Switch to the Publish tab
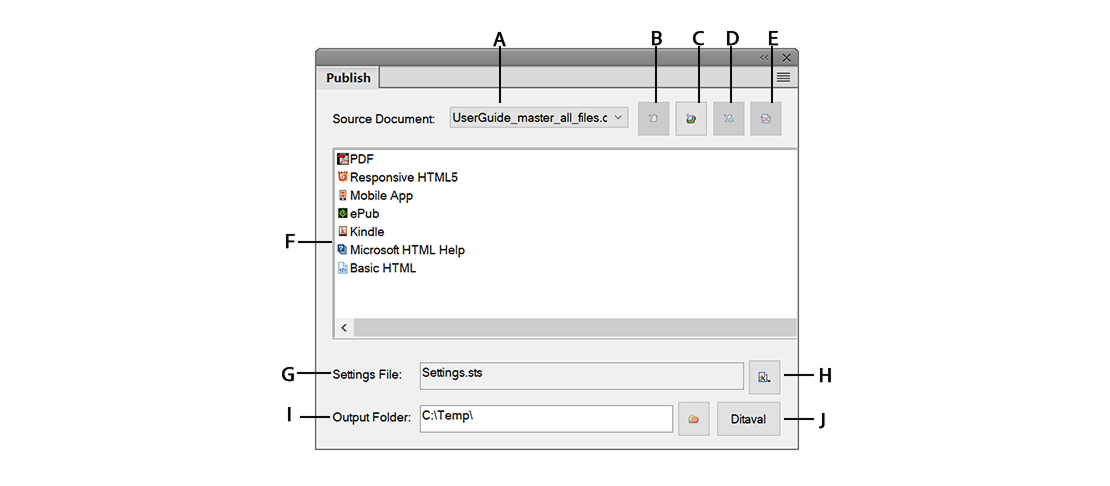The height and width of the screenshot is (486, 1110). 348,78
